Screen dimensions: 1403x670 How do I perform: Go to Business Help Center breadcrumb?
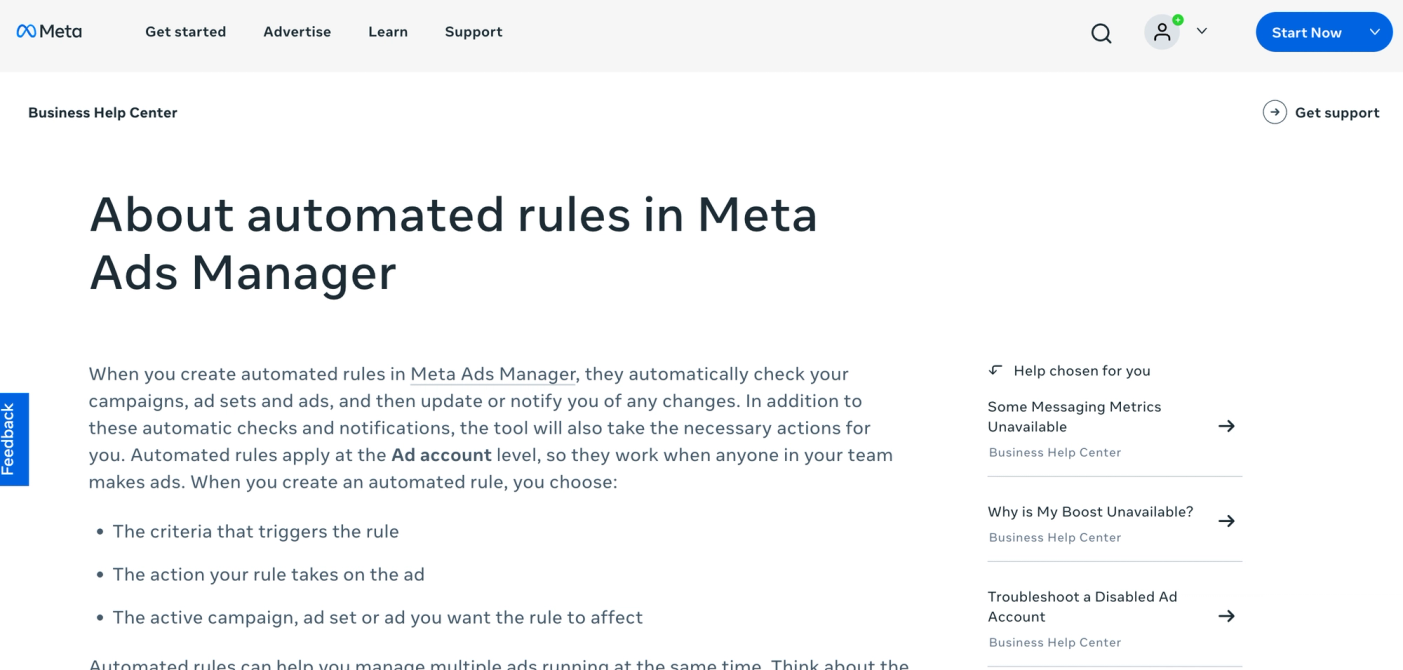pos(103,113)
